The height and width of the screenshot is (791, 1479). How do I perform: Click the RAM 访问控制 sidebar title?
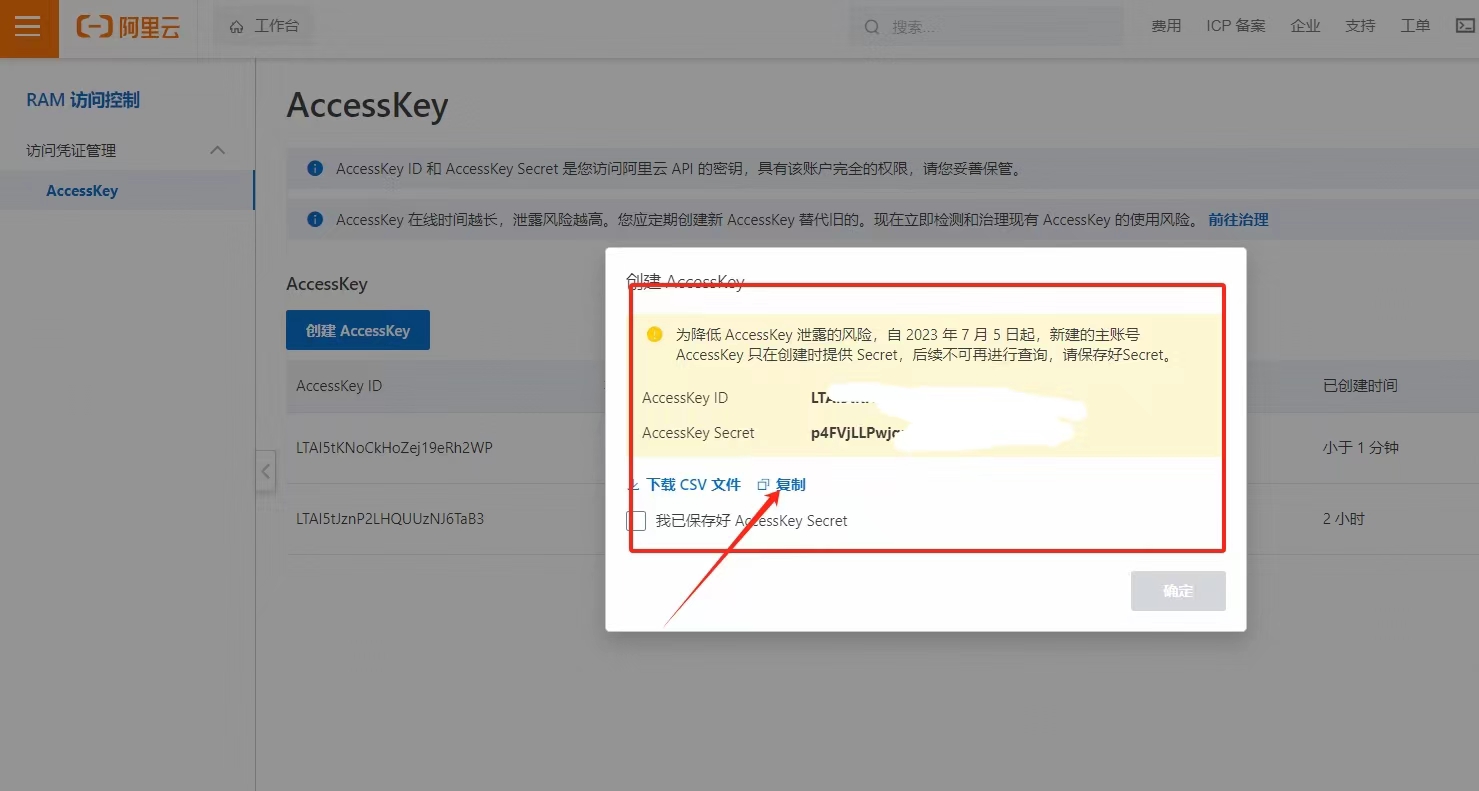(x=83, y=100)
